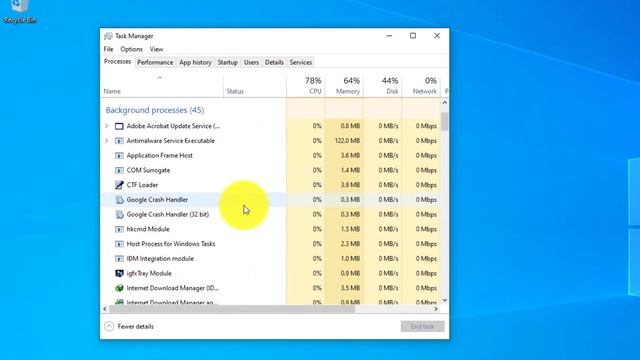640x360 pixels.
Task: Open the Recycle Bin desktop icon
Action: tap(19, 11)
